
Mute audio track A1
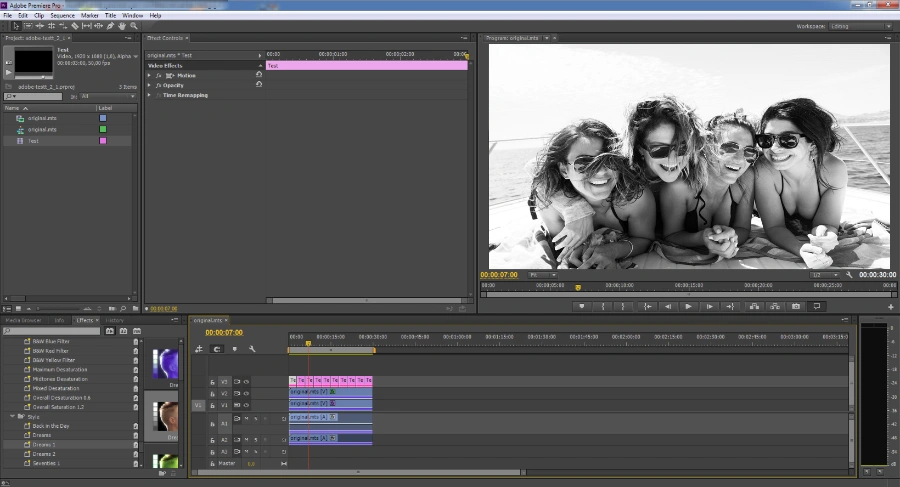tap(247, 419)
